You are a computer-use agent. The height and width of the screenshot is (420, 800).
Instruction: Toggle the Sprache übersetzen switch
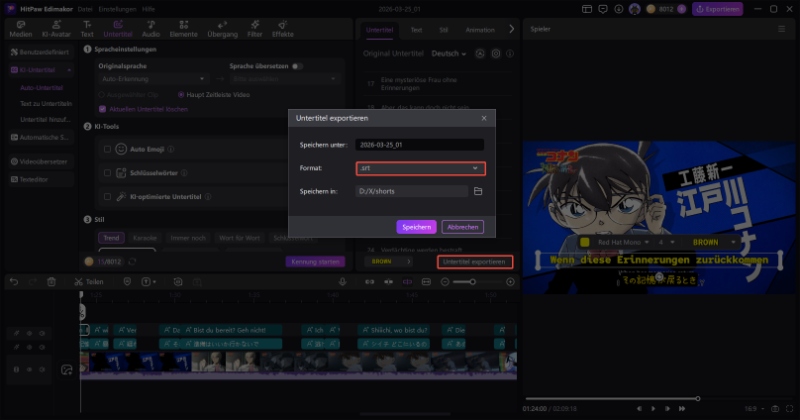click(x=297, y=66)
